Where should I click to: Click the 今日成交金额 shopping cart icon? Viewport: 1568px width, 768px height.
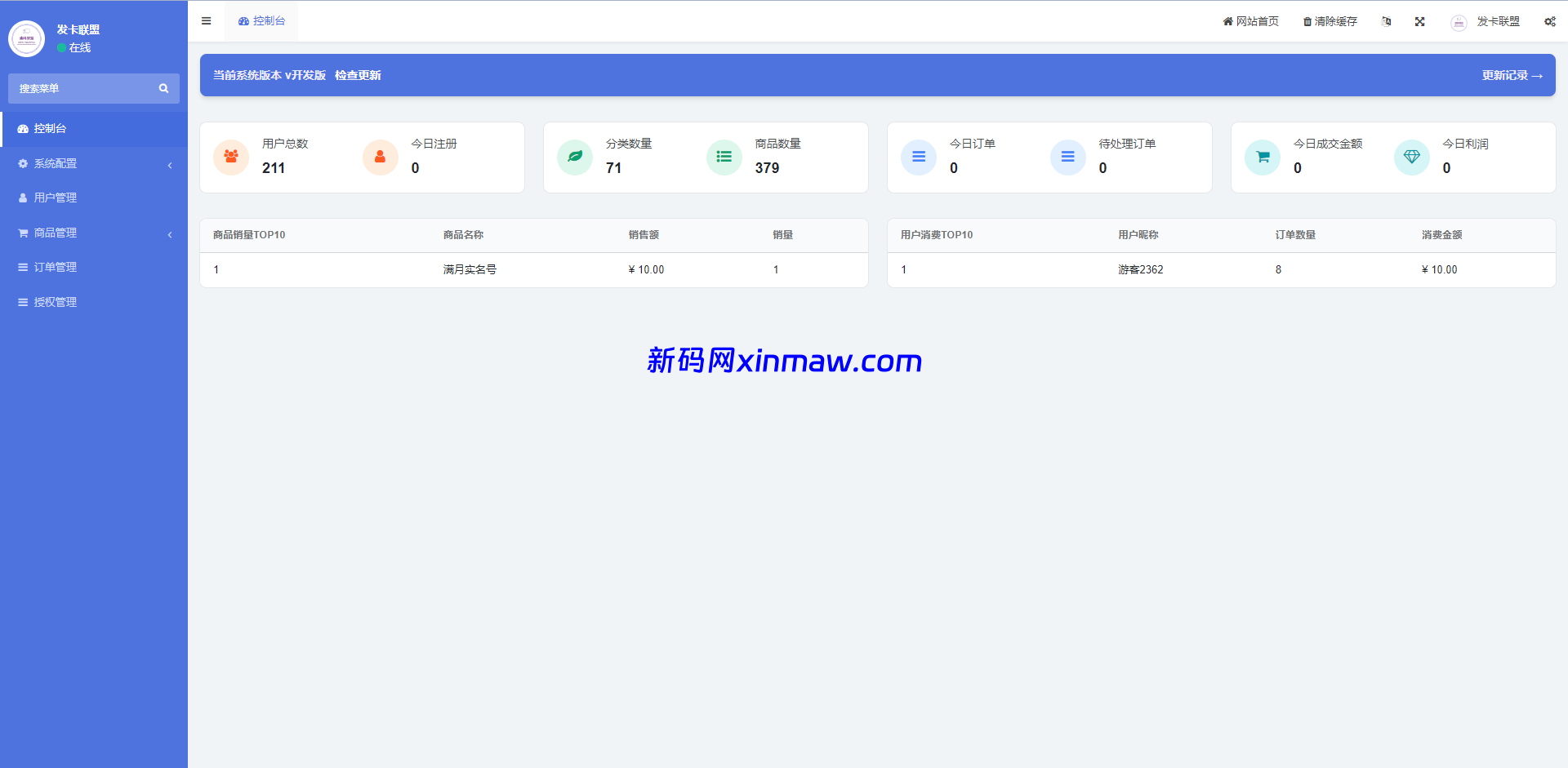[x=1263, y=157]
